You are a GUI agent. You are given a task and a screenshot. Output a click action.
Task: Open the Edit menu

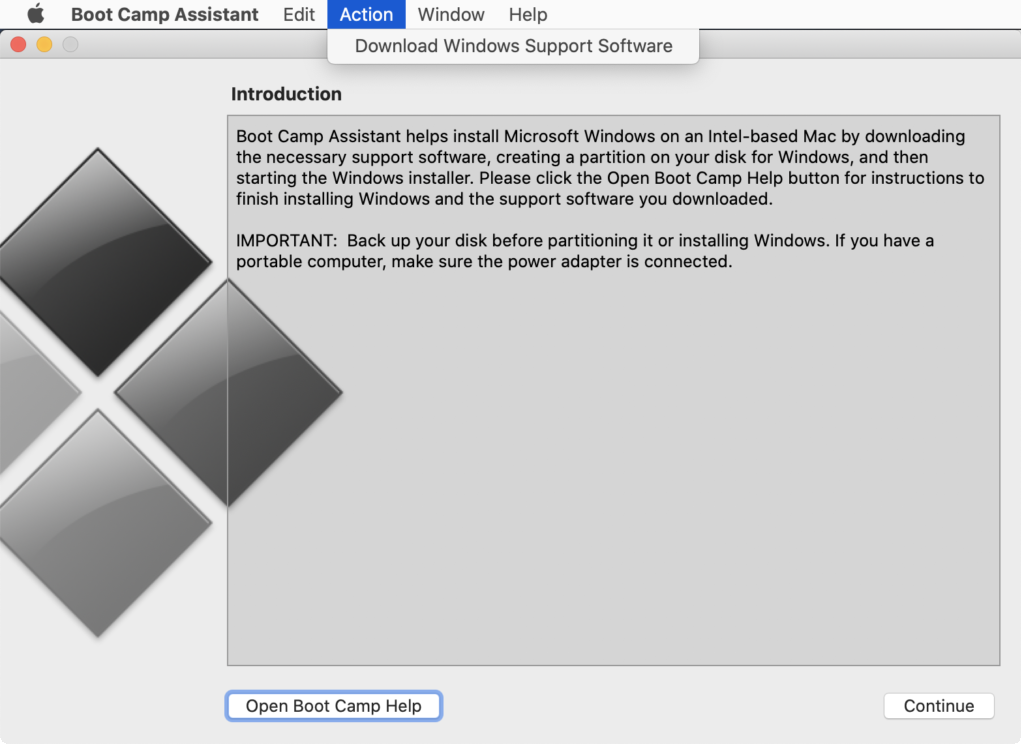tap(299, 14)
